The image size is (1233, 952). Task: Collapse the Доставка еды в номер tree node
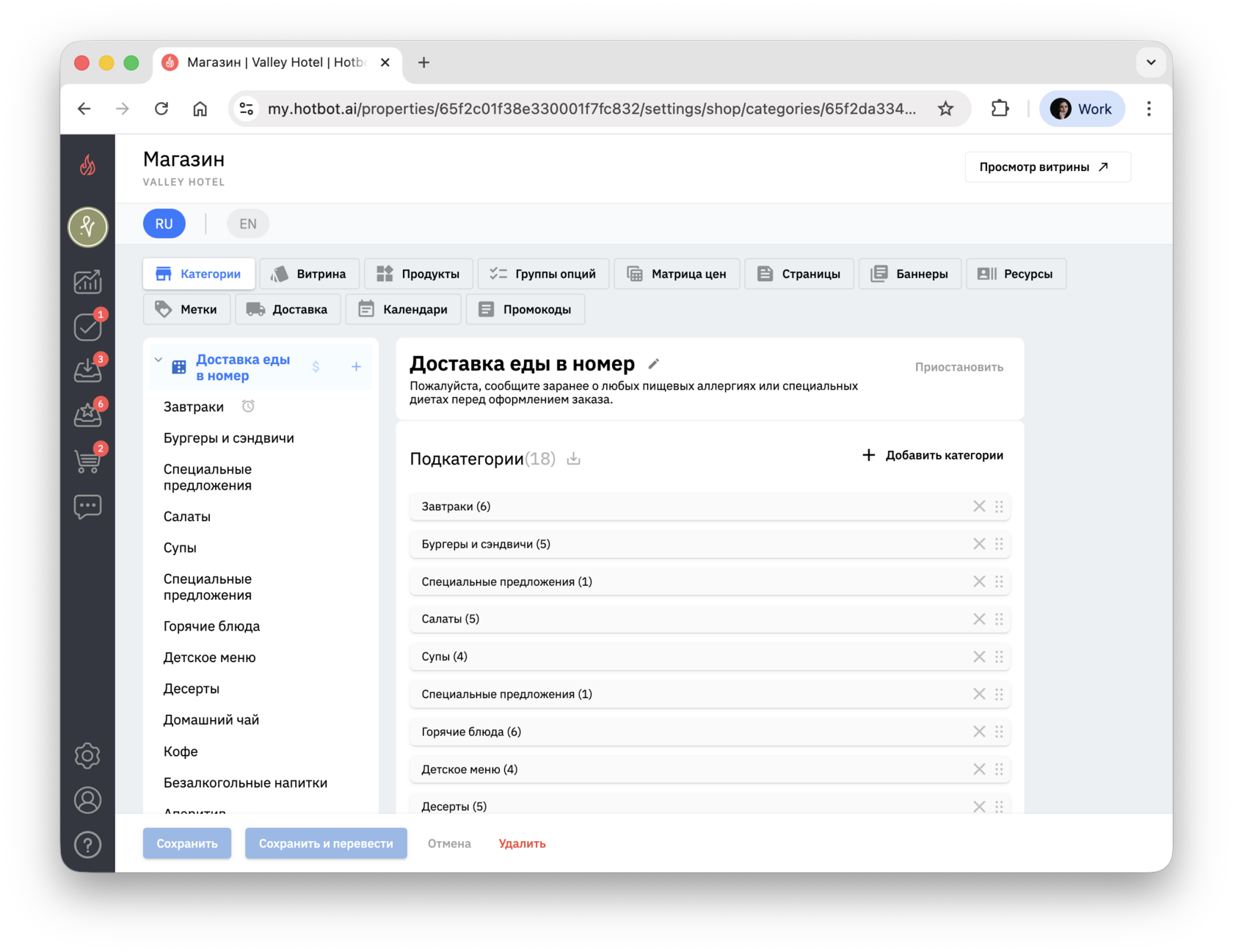[x=159, y=360]
